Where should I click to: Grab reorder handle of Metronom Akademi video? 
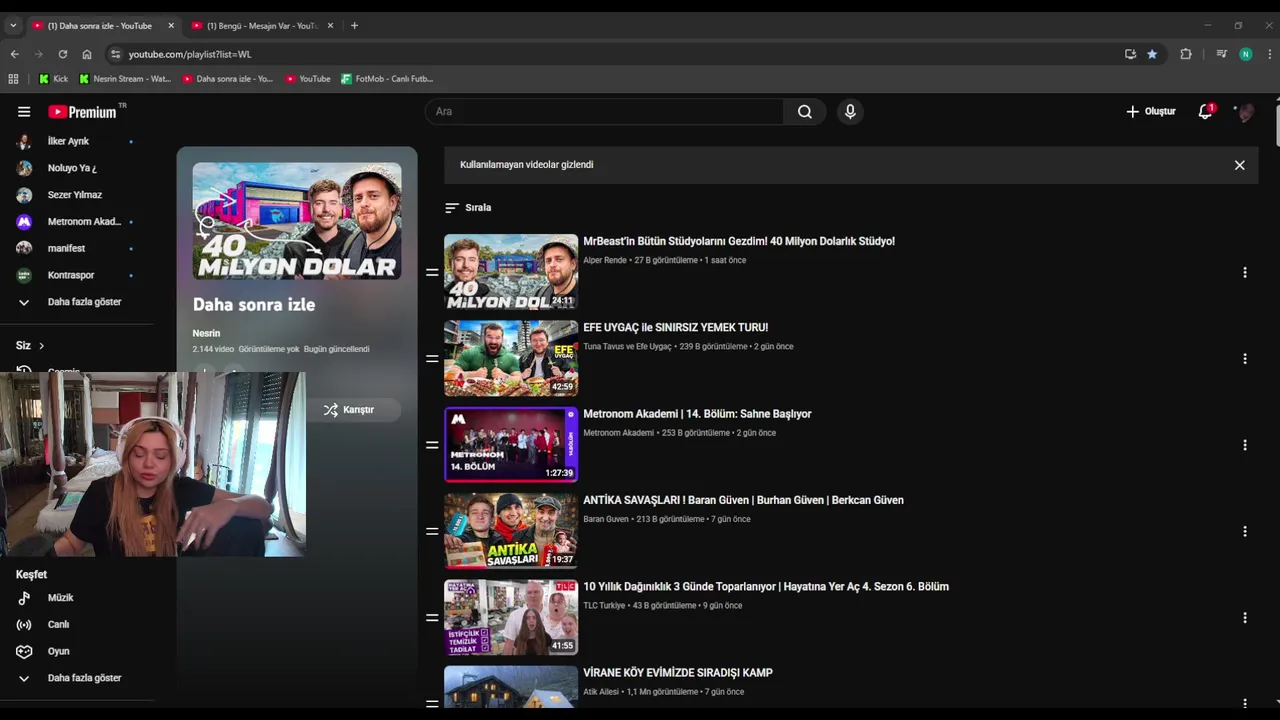pyautogui.click(x=432, y=445)
